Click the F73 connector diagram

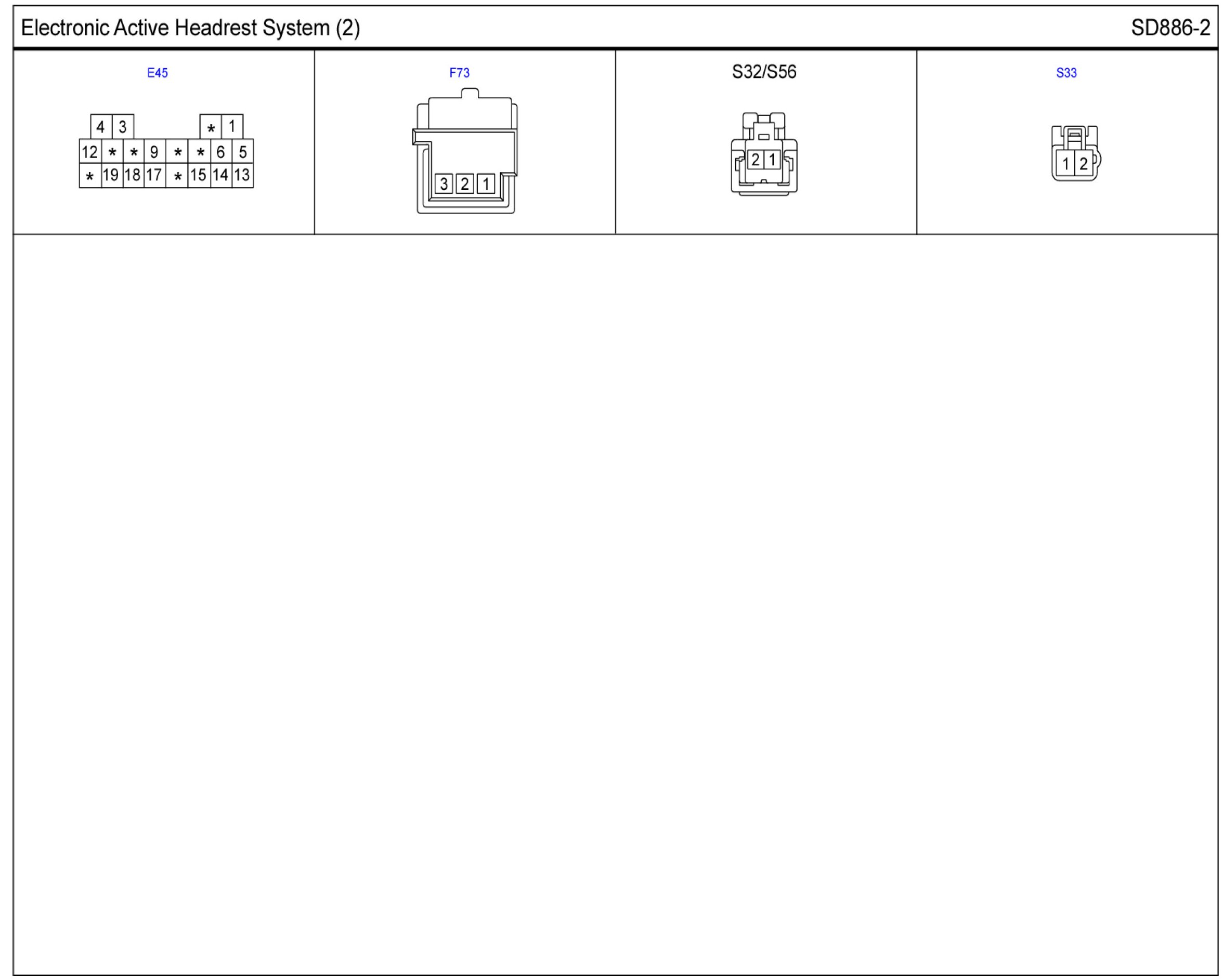[465, 151]
